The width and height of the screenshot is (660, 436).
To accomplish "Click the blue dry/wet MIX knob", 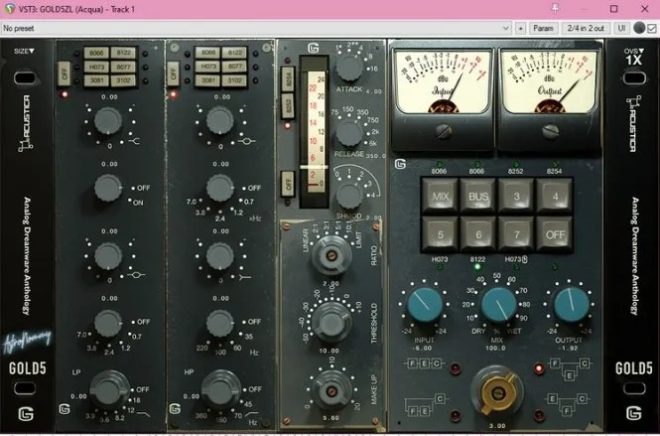I will (x=498, y=304).
